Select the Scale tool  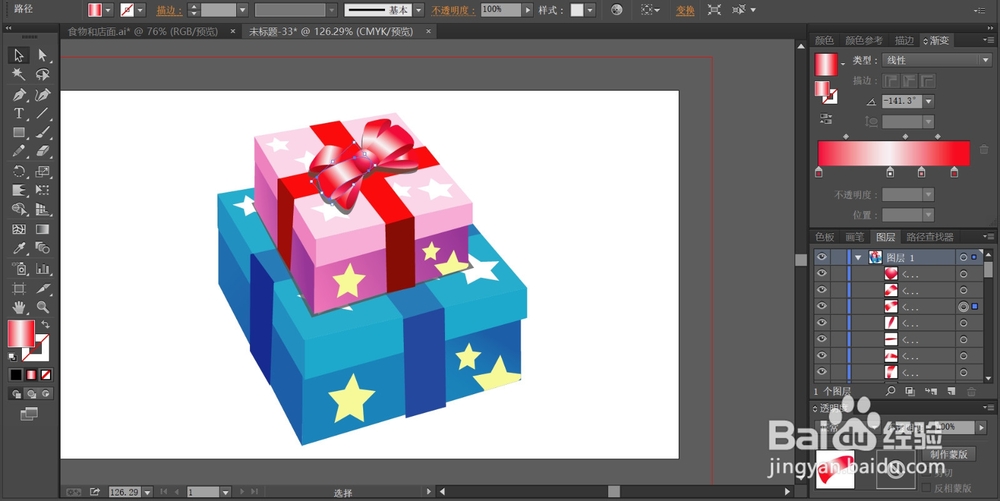[43, 171]
